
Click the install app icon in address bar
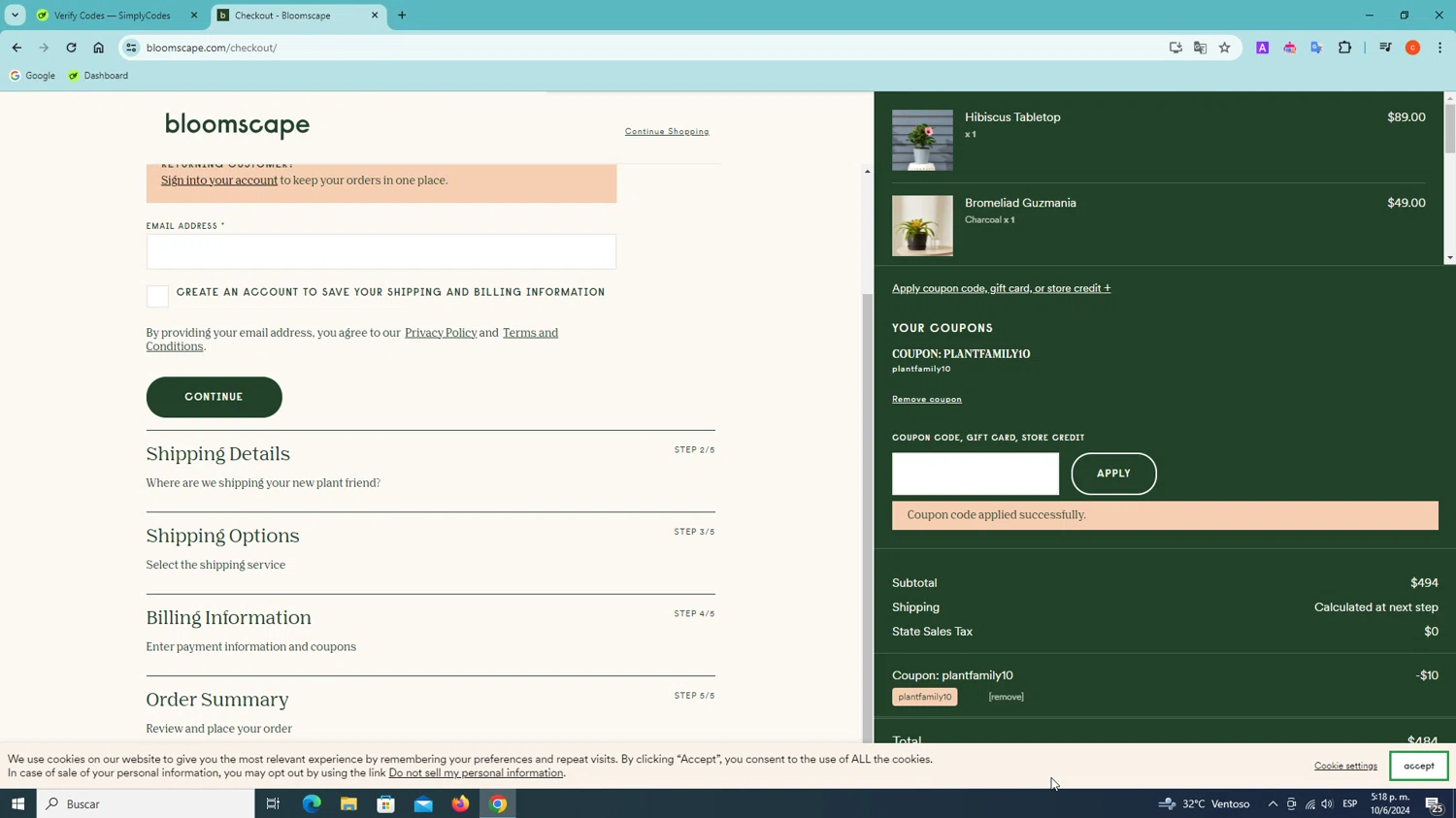[1175, 48]
